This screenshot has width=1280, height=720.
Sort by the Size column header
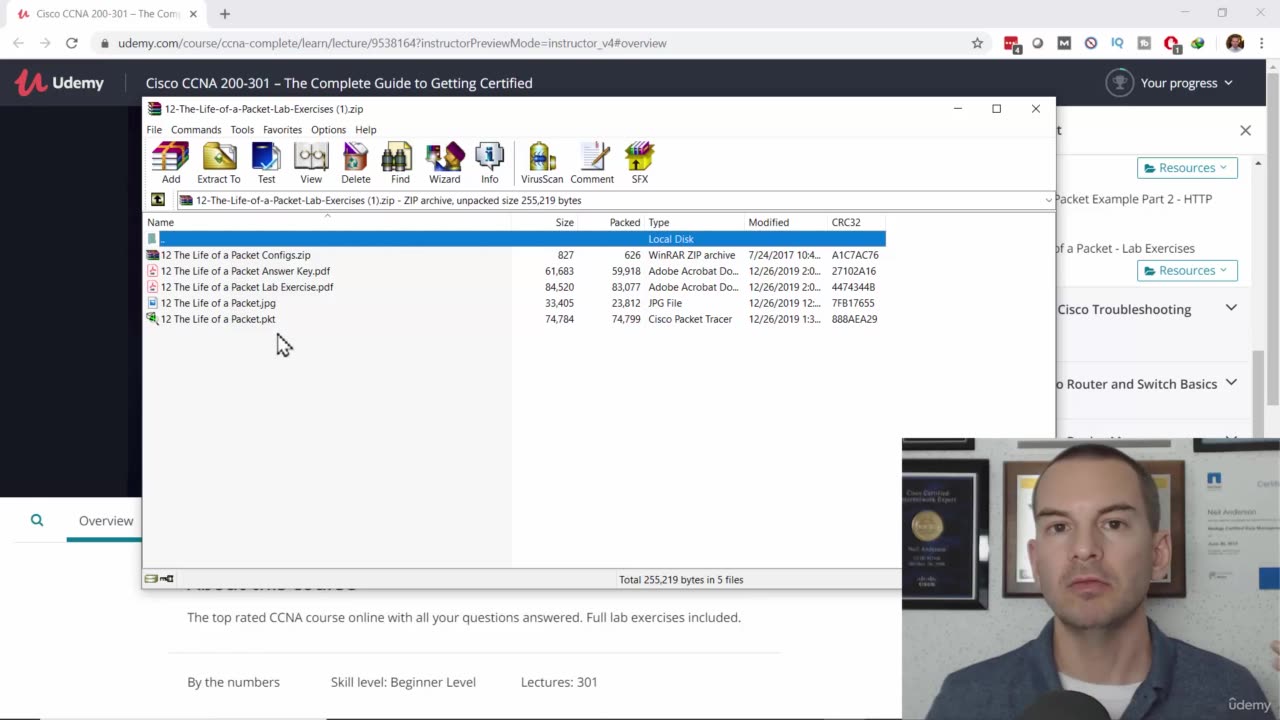(544, 222)
